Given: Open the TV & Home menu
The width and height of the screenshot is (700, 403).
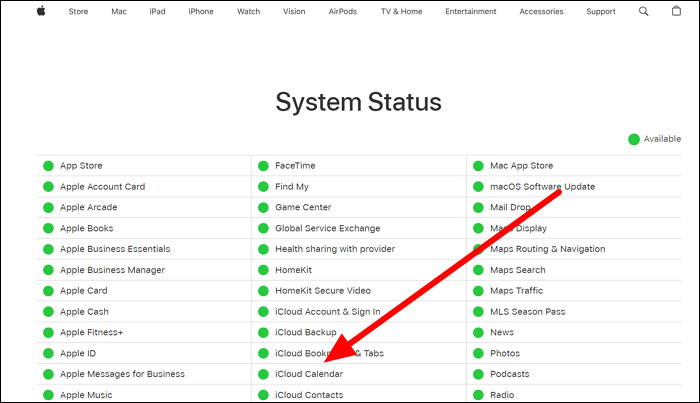Looking at the screenshot, I should (401, 12).
